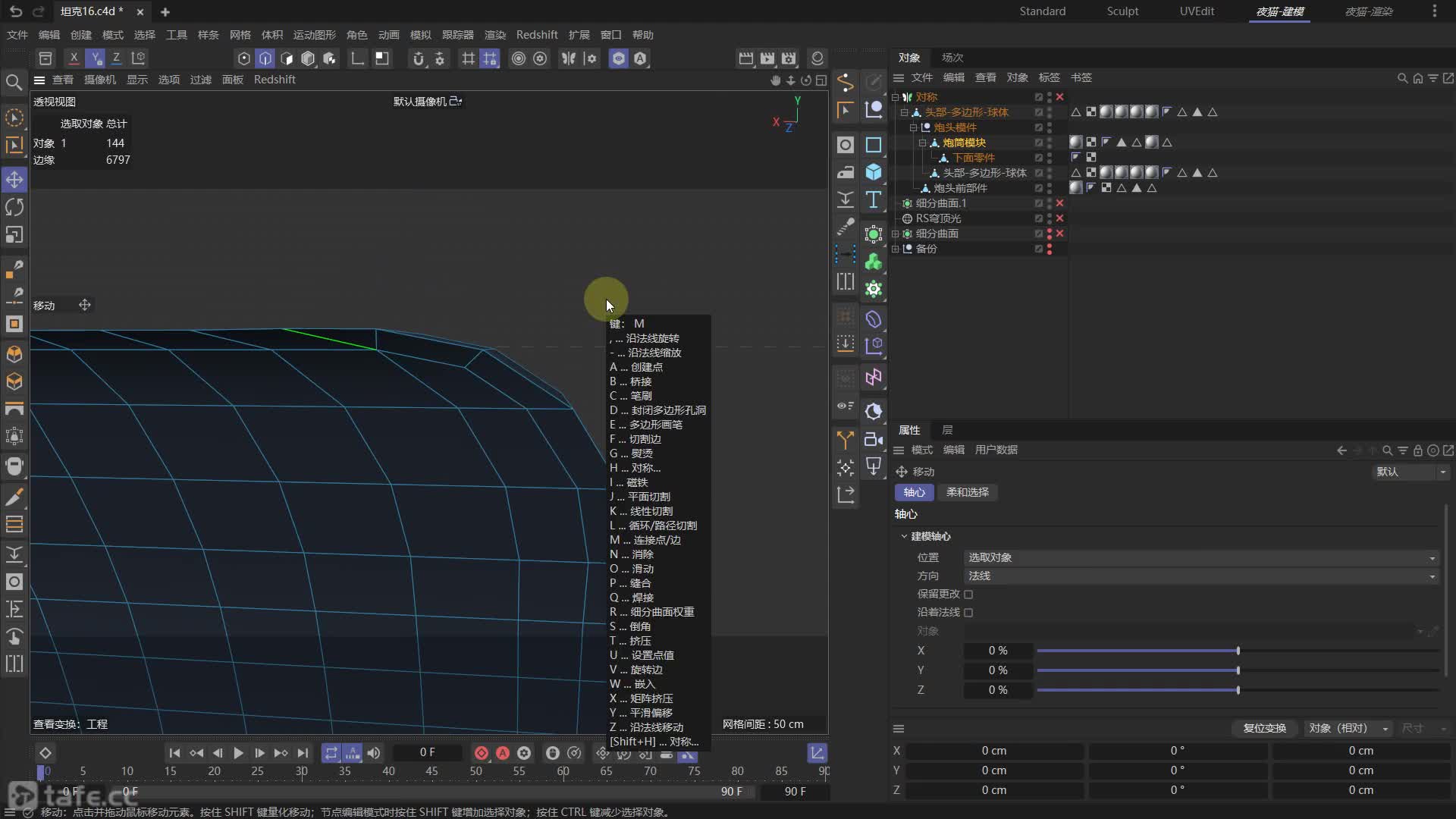The width and height of the screenshot is (1456, 819).
Task: Click play forward in timeline
Action: [238, 753]
